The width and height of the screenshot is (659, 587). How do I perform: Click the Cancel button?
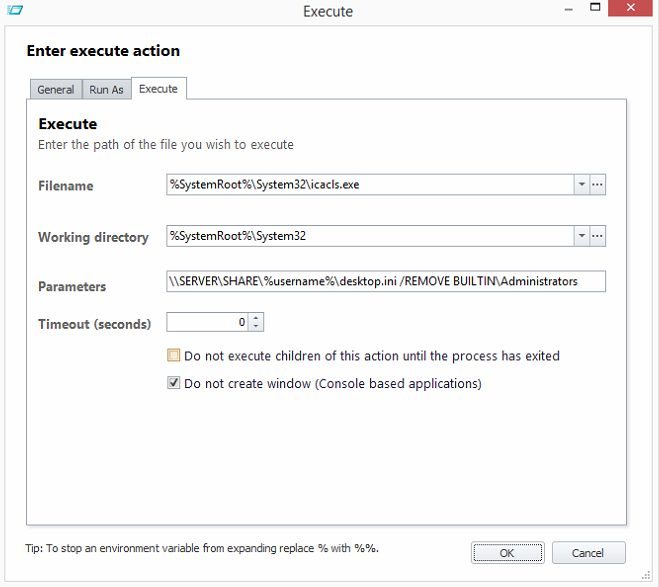point(588,553)
